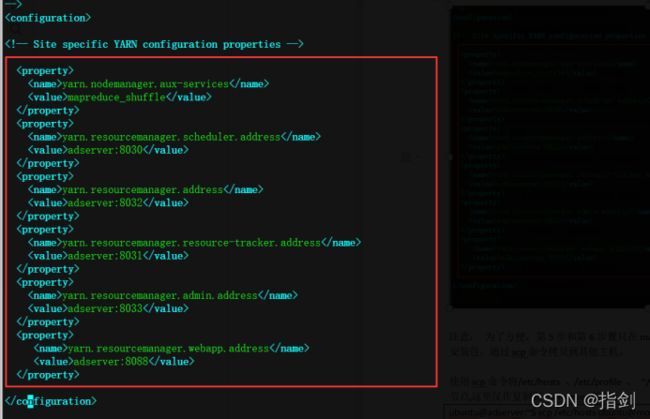Place cursor on adserver:8032 value
The image size is (650, 419).
pos(105,203)
